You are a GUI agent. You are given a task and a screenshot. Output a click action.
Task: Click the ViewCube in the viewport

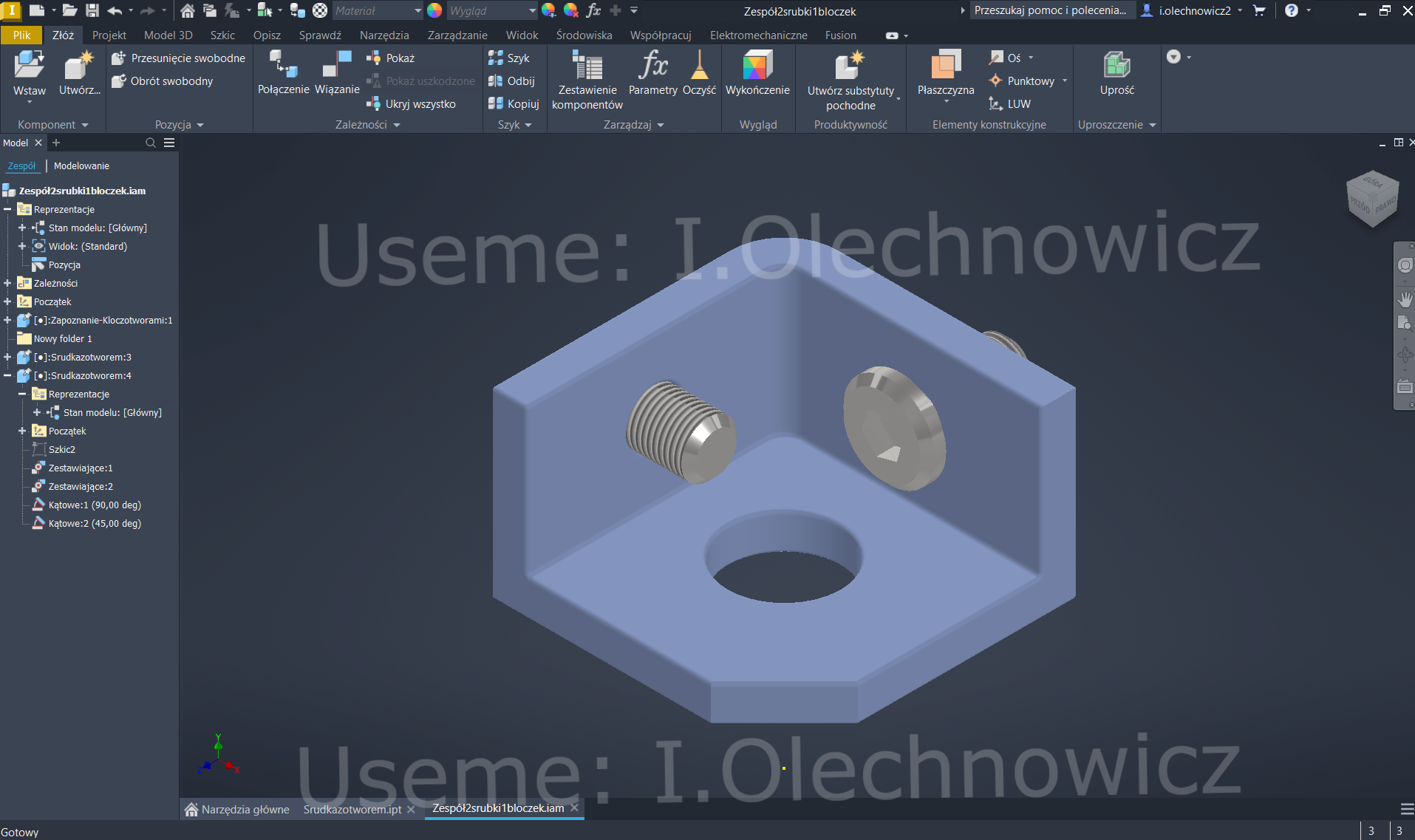point(1372,198)
